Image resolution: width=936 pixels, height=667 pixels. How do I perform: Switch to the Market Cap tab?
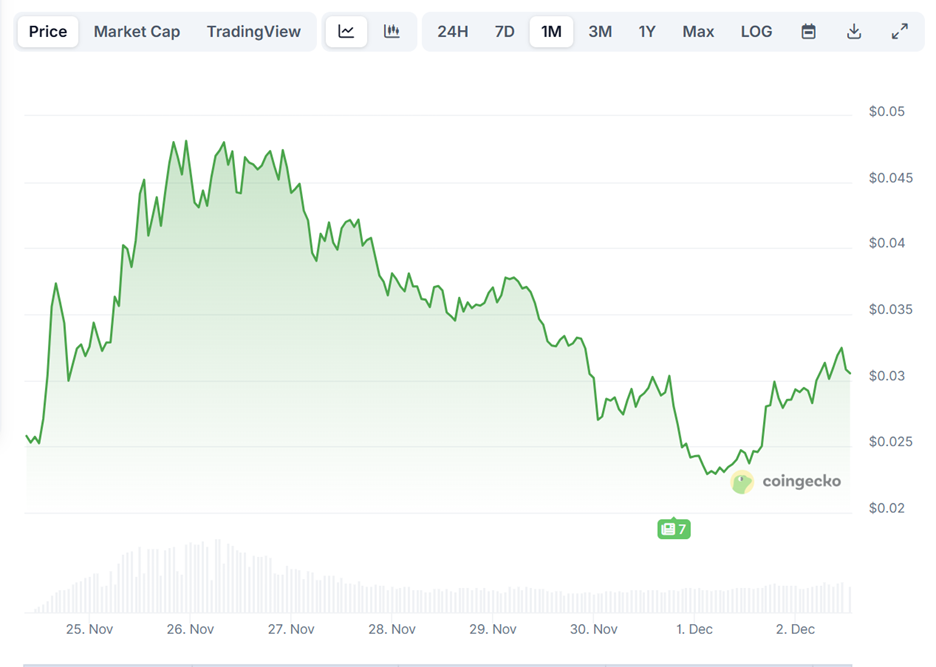[x=137, y=31]
